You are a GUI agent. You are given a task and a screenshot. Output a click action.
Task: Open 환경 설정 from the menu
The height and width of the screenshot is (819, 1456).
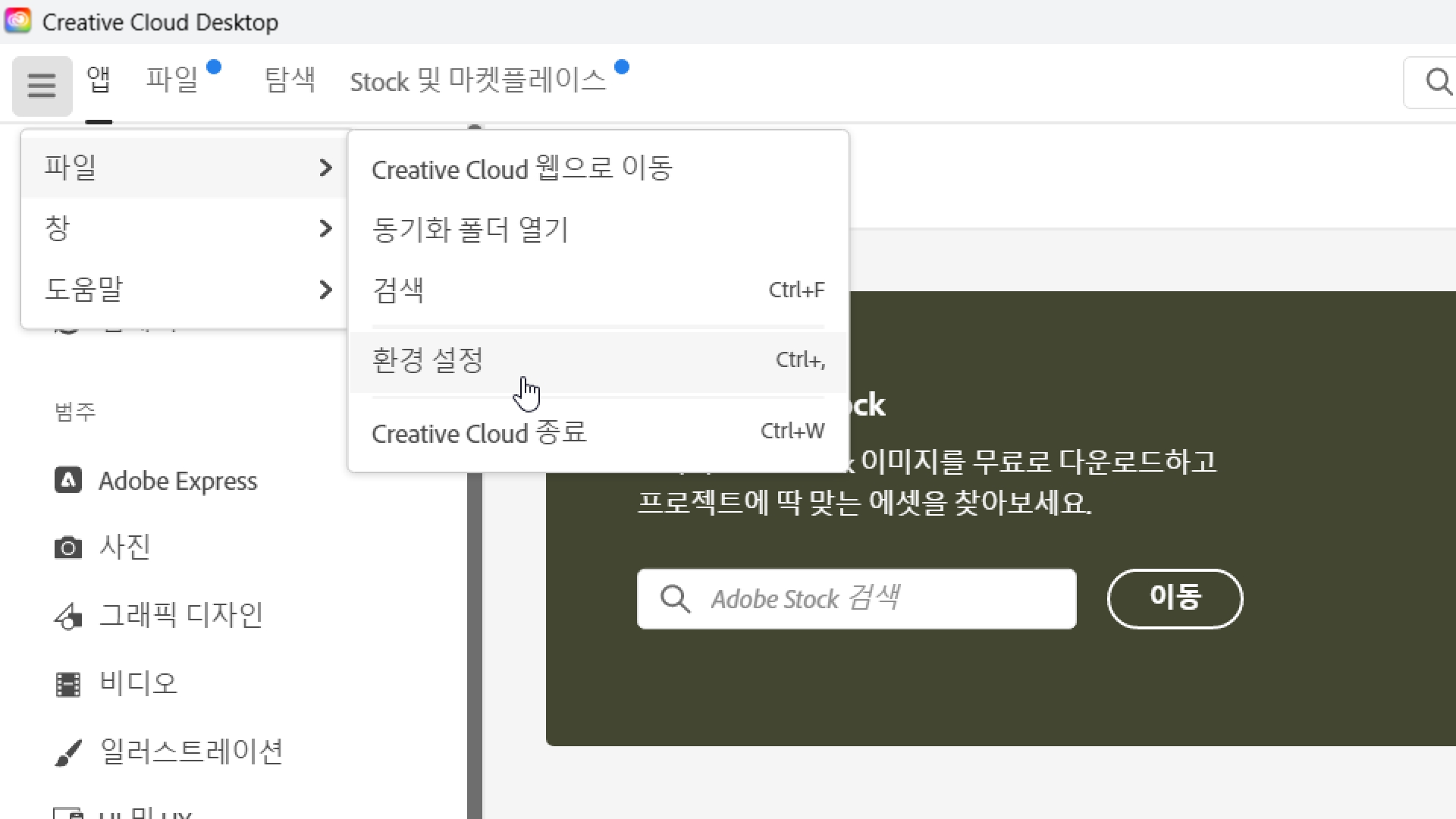pos(598,361)
